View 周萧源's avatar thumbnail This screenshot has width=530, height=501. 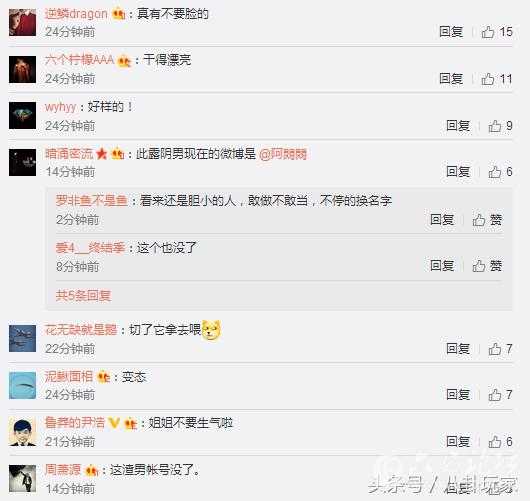(22, 479)
